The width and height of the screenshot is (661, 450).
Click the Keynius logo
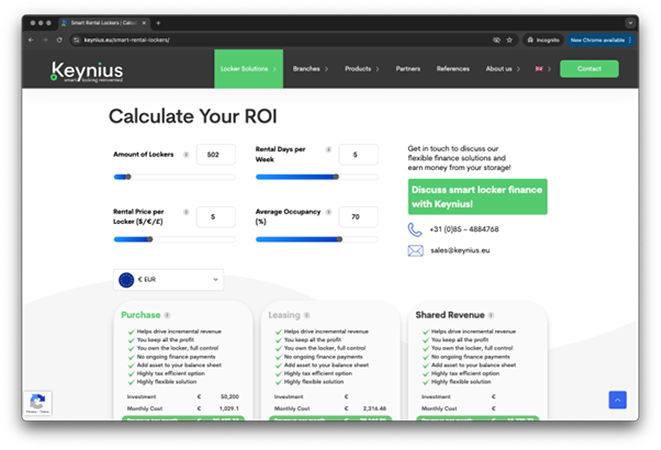click(x=87, y=71)
